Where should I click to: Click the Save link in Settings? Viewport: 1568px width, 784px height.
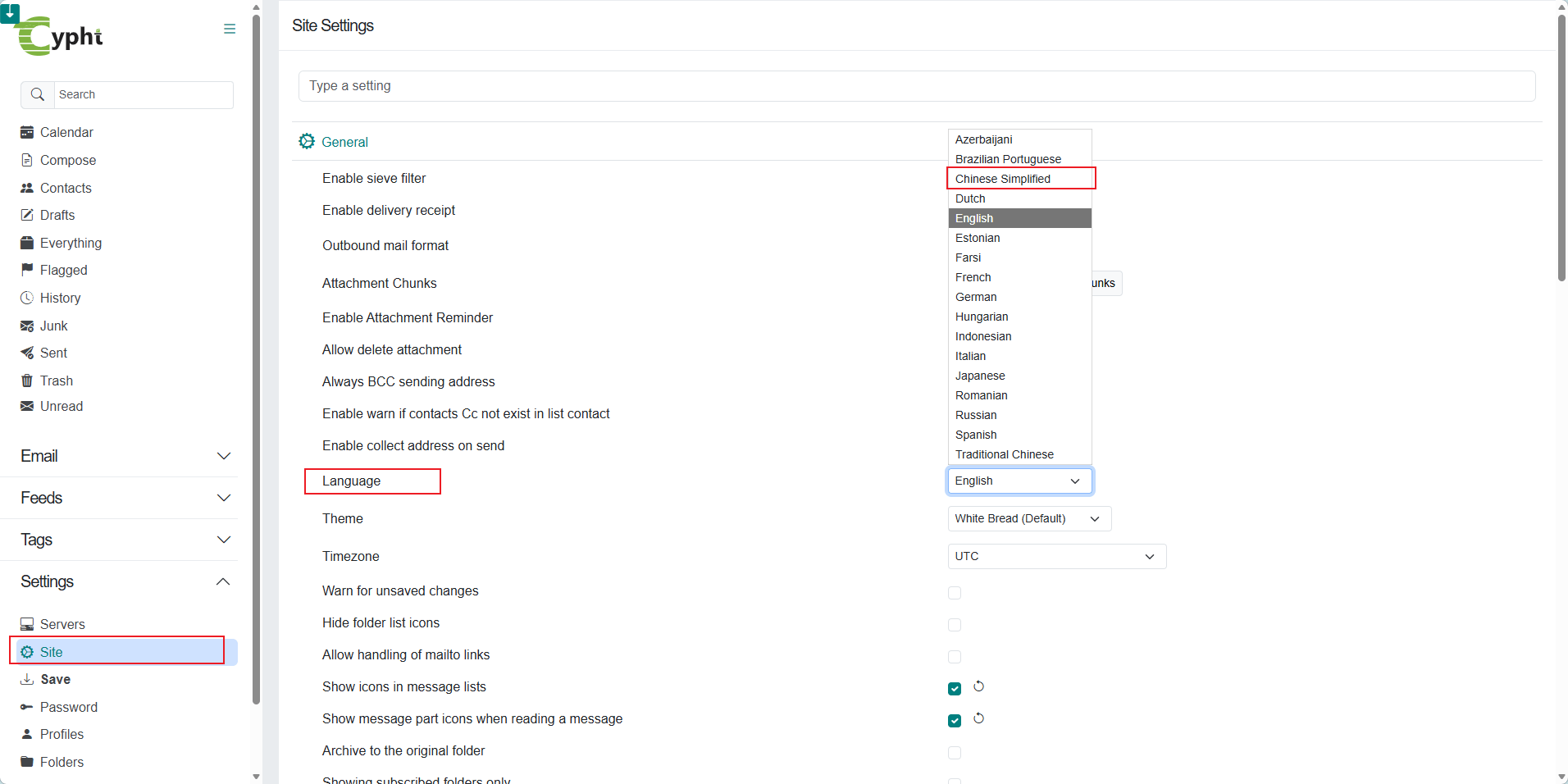(55, 679)
